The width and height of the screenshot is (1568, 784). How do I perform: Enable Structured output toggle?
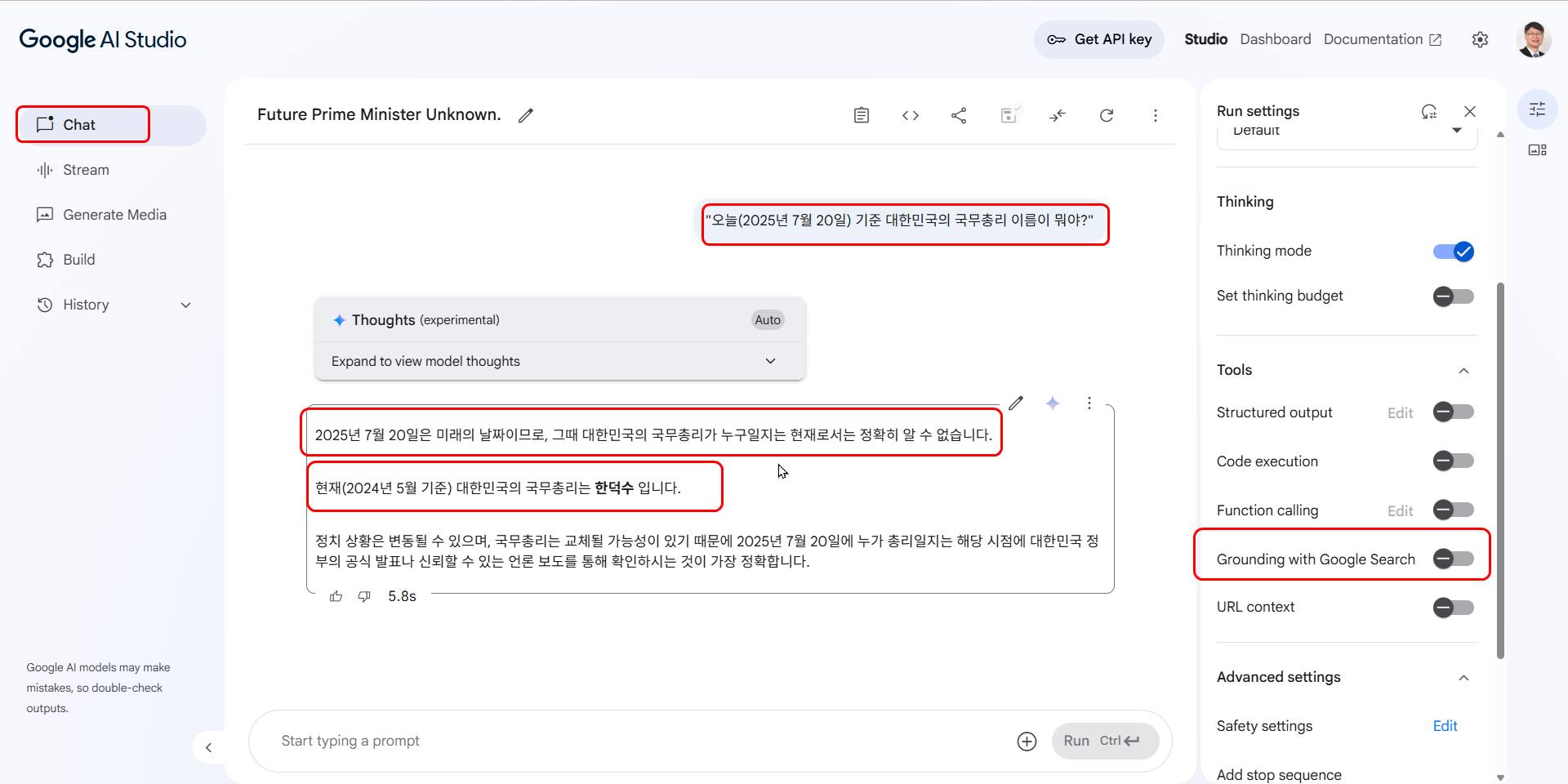coord(1454,412)
